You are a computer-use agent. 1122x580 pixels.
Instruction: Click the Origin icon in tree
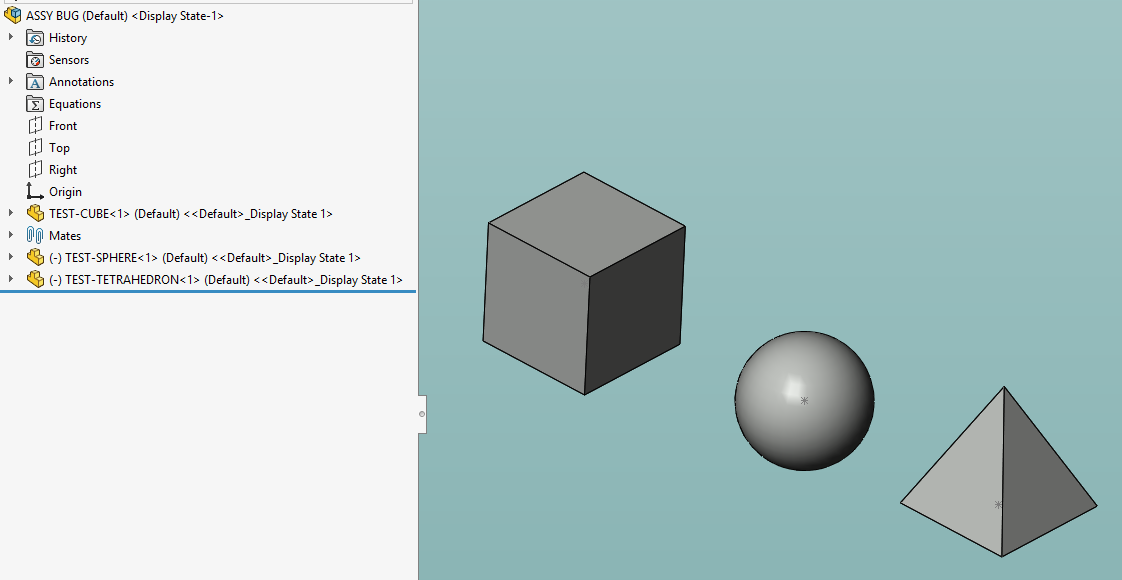(x=35, y=192)
